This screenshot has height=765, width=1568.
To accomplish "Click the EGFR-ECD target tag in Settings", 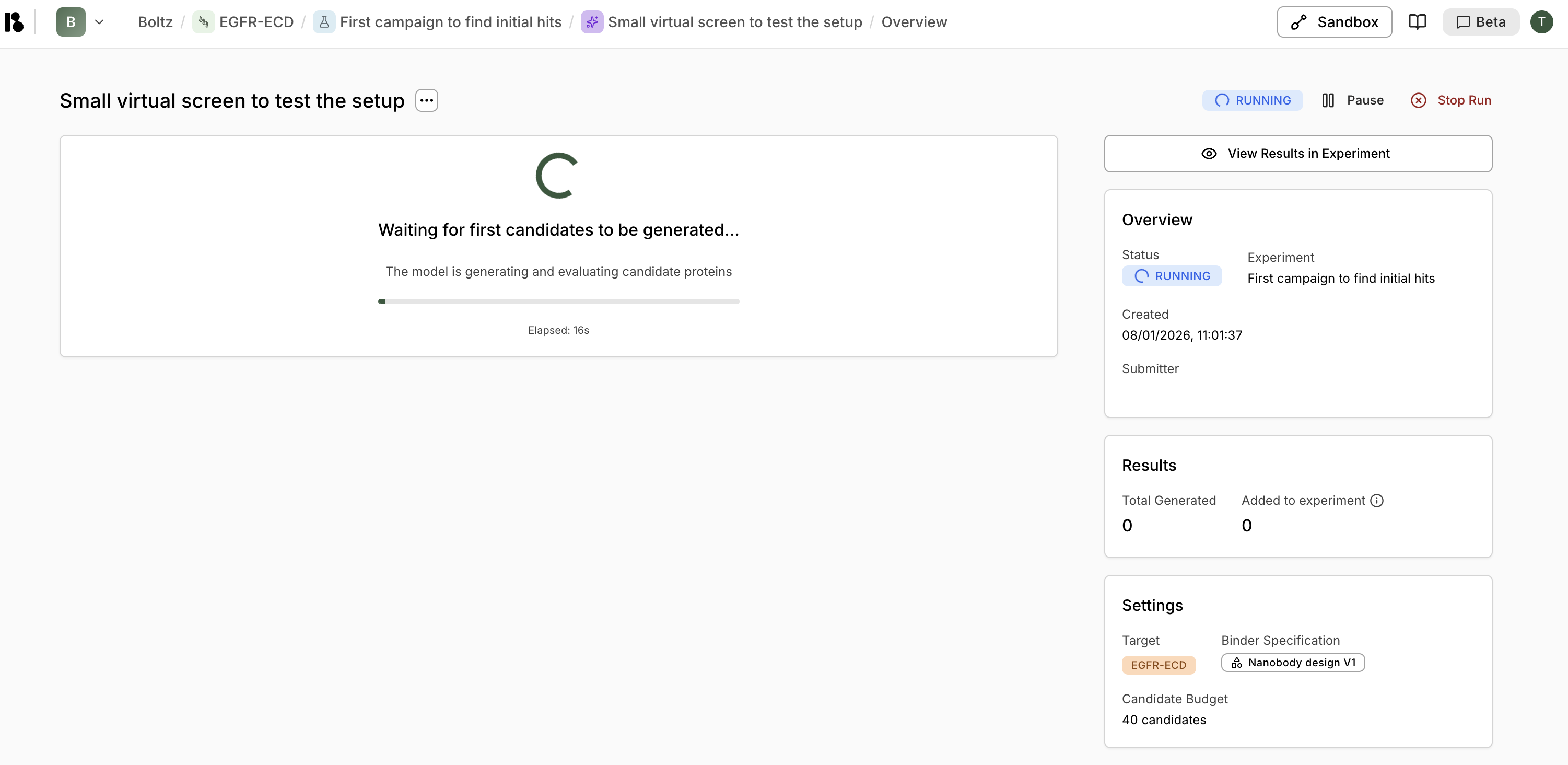I will click(x=1158, y=665).
